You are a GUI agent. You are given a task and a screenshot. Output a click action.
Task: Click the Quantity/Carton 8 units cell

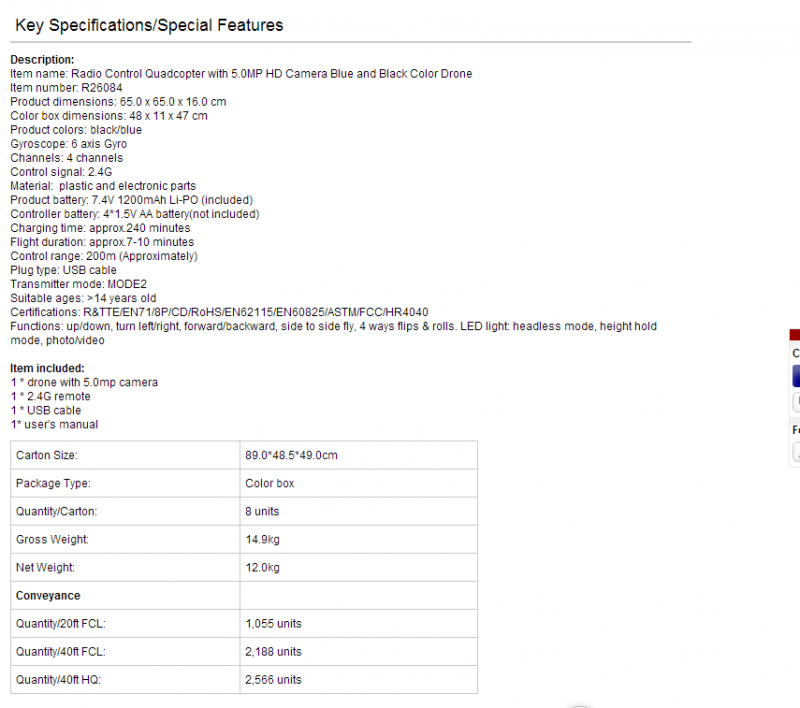[x=359, y=511]
